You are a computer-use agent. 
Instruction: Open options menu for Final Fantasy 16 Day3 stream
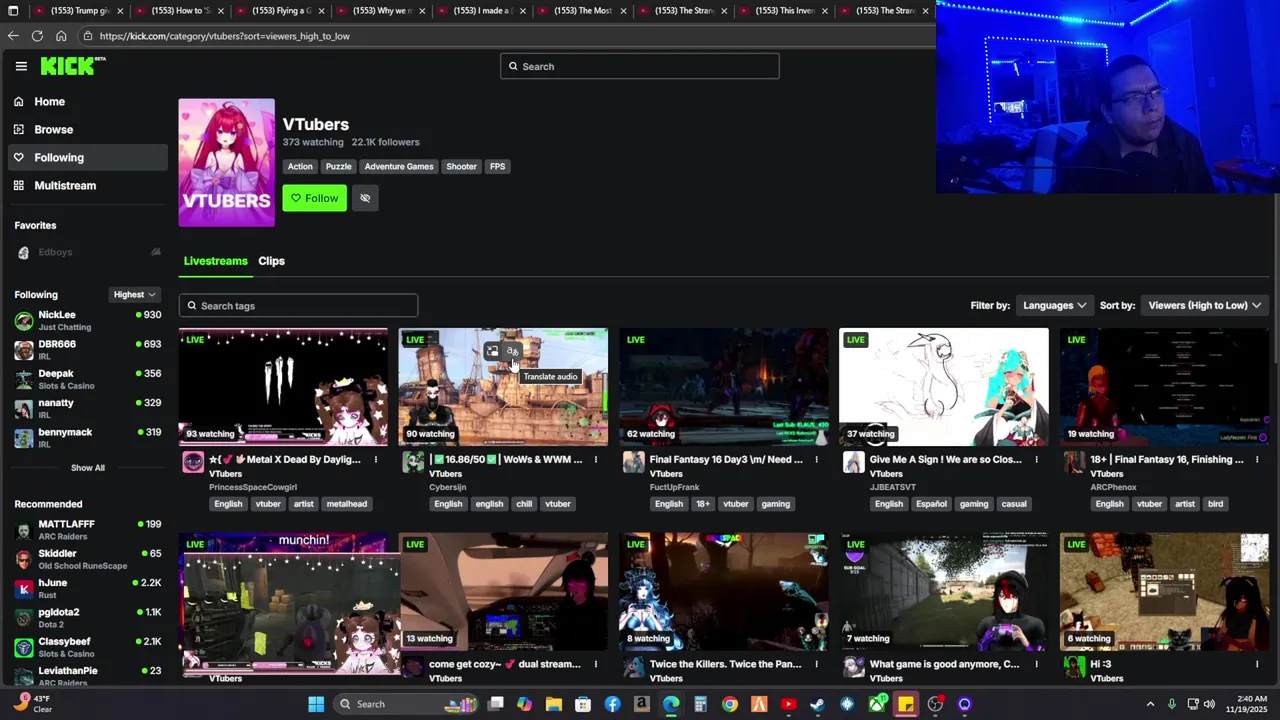816,460
